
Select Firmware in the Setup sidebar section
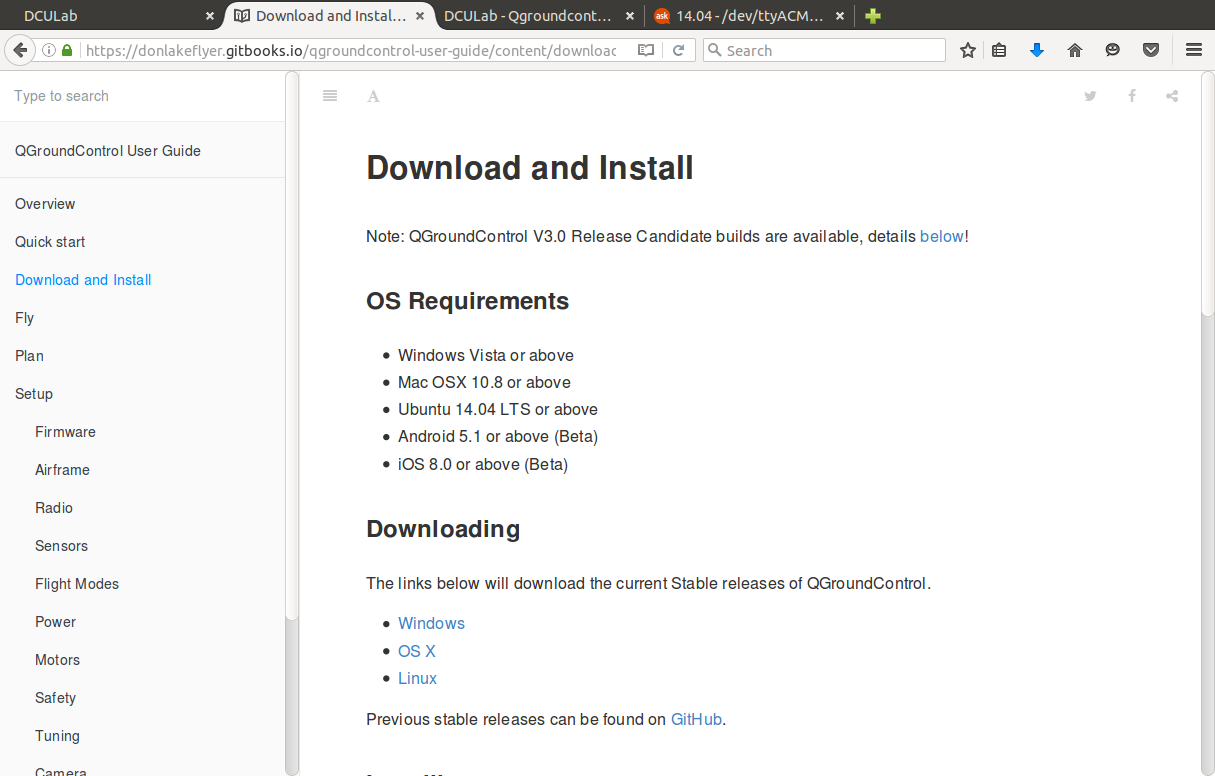65,432
